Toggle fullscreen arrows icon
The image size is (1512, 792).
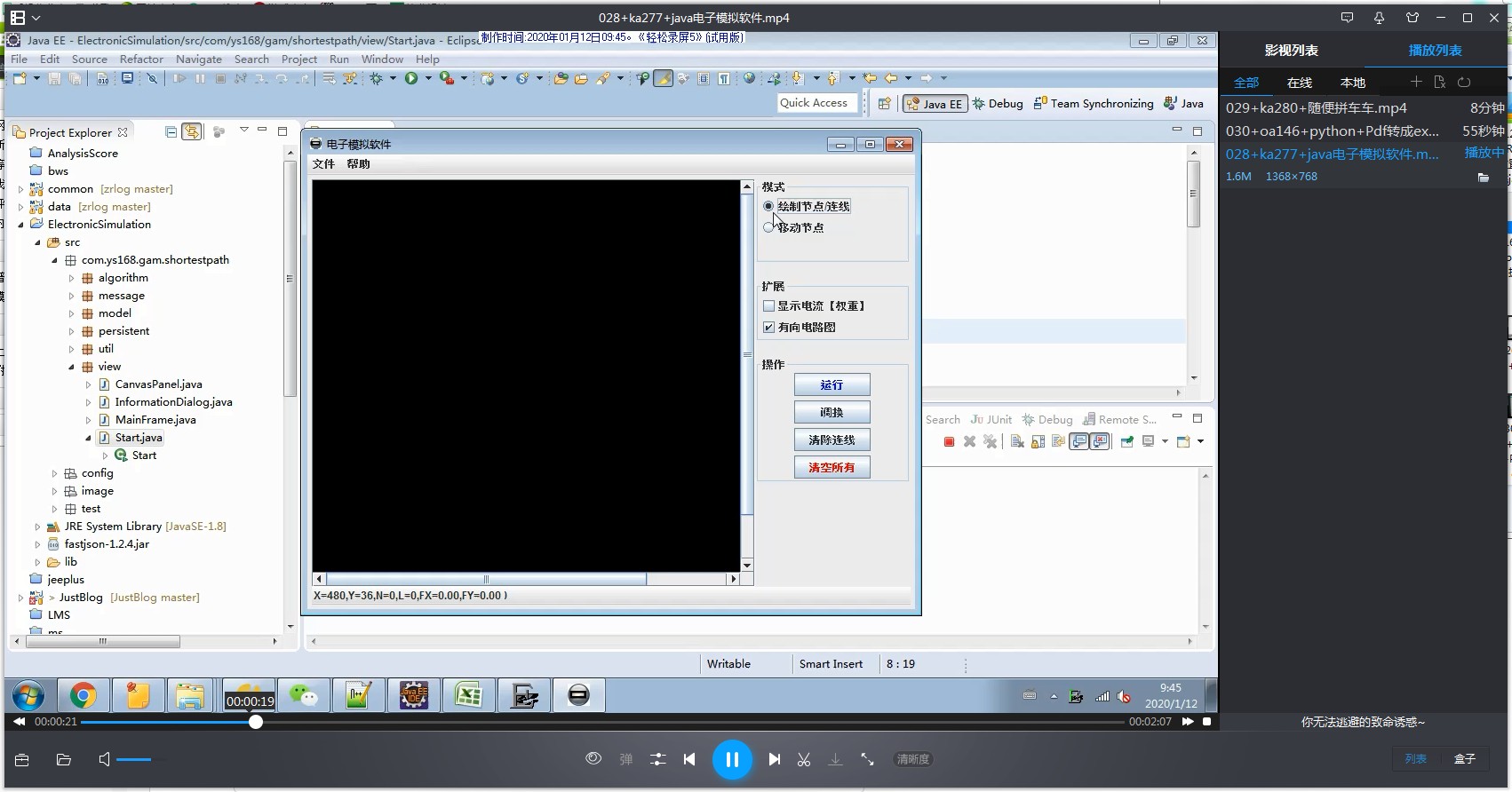coord(867,759)
